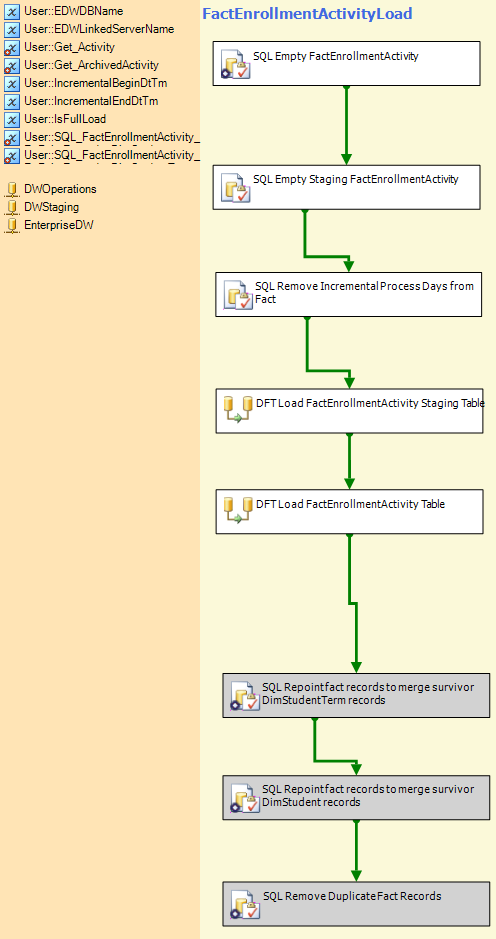Click the SQL icon of Repoint DimStudentTerm records task
This screenshot has width=496, height=939.
click(246, 696)
